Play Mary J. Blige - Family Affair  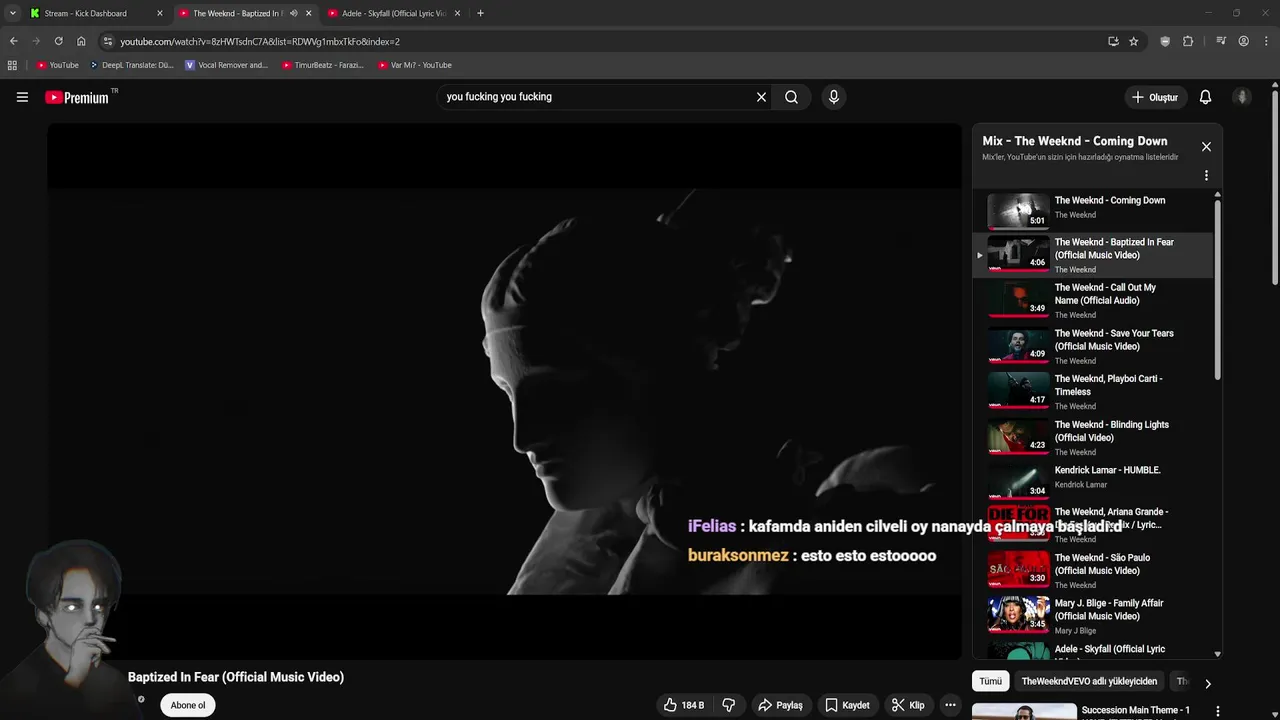[1093, 616]
